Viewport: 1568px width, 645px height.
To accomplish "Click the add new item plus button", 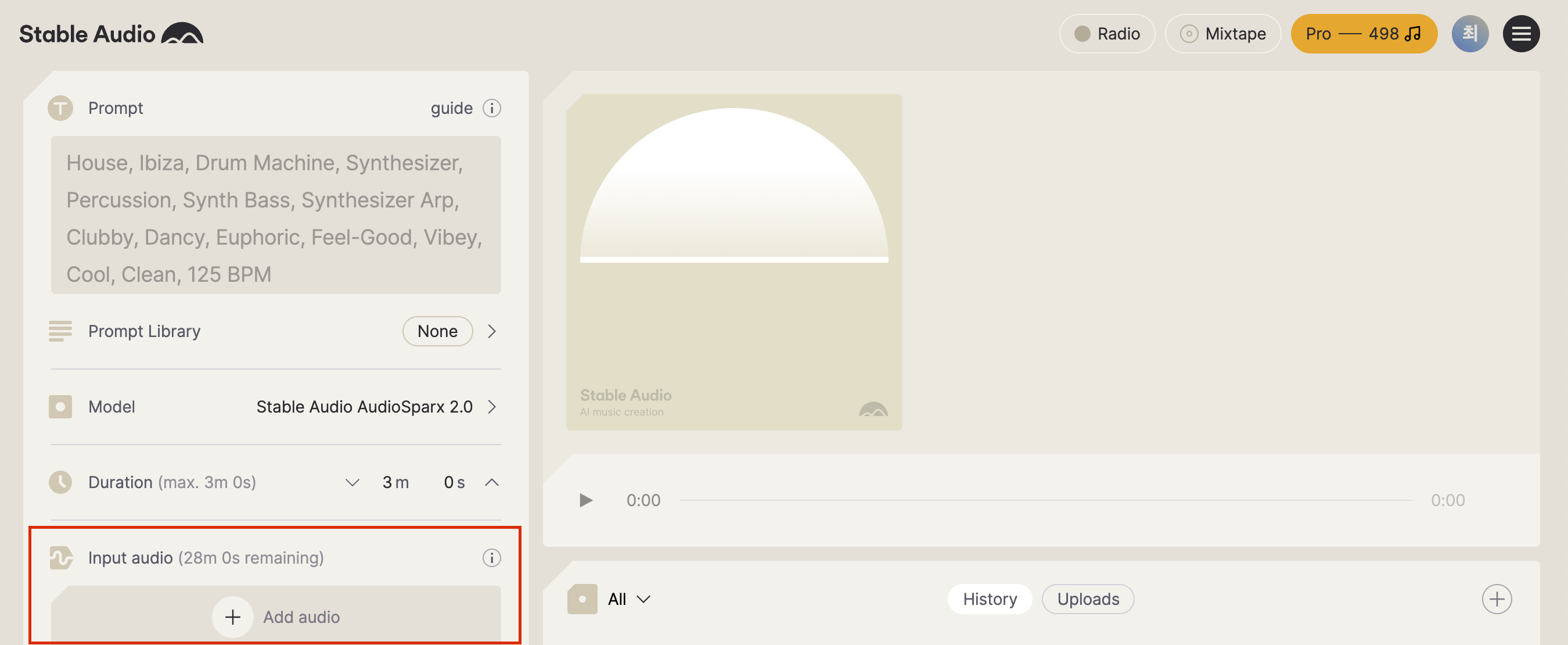I will [x=1497, y=598].
